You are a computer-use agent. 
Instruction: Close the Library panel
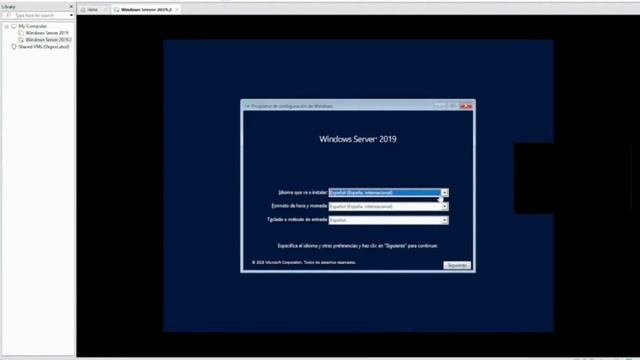tap(71, 7)
